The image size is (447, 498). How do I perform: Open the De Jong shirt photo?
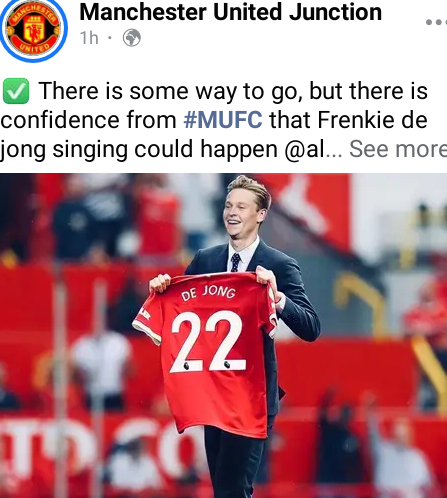tap(223, 335)
